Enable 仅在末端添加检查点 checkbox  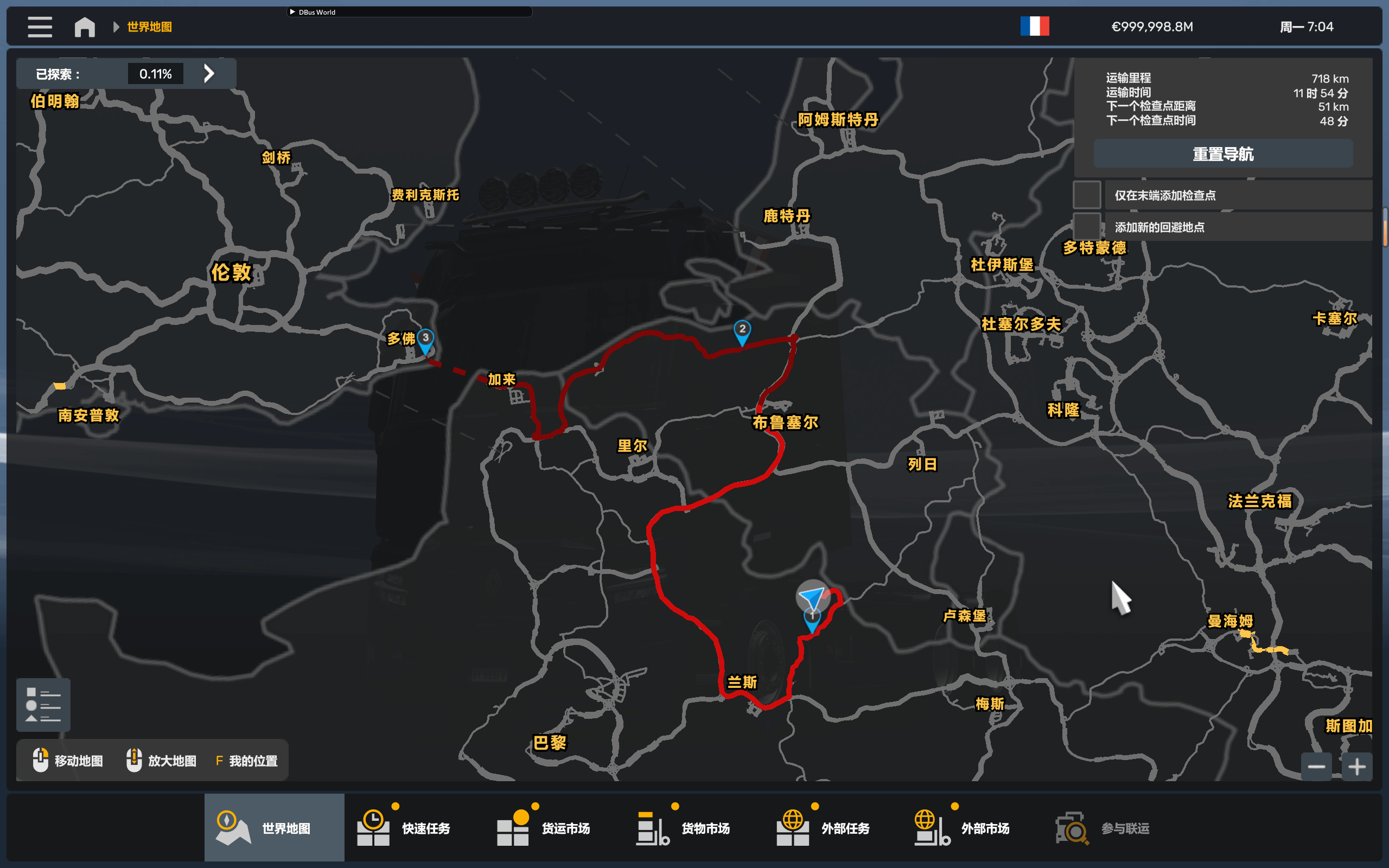point(1087,195)
